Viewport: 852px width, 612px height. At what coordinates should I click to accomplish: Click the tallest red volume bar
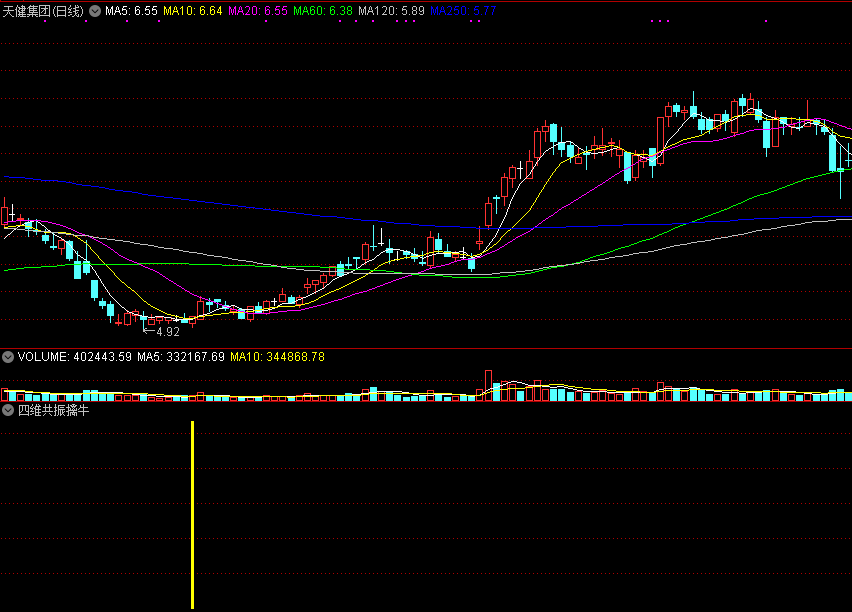(488, 386)
